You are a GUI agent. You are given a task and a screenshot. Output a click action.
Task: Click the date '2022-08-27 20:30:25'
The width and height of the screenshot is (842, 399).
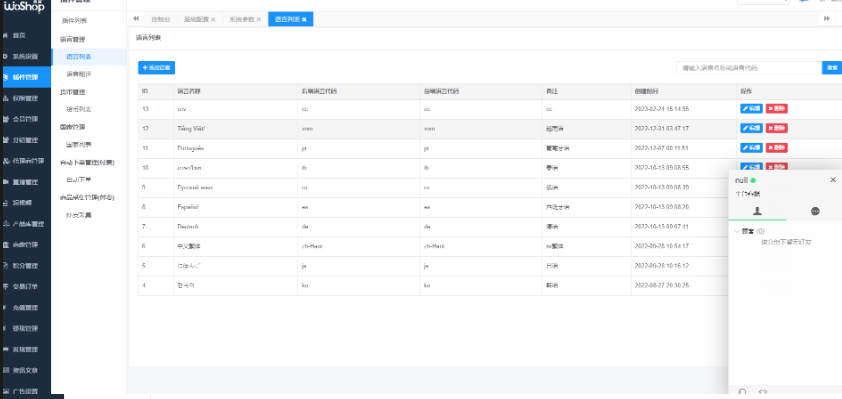click(x=662, y=285)
